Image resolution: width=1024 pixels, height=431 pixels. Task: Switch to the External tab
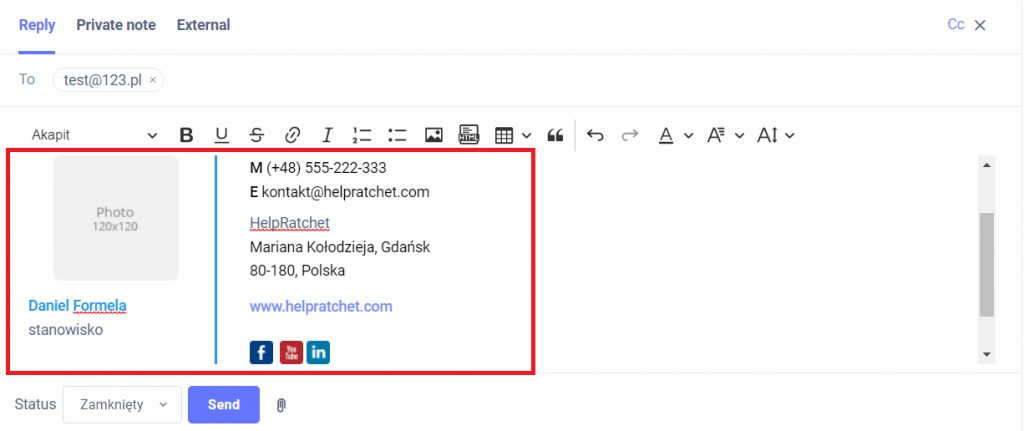click(203, 25)
